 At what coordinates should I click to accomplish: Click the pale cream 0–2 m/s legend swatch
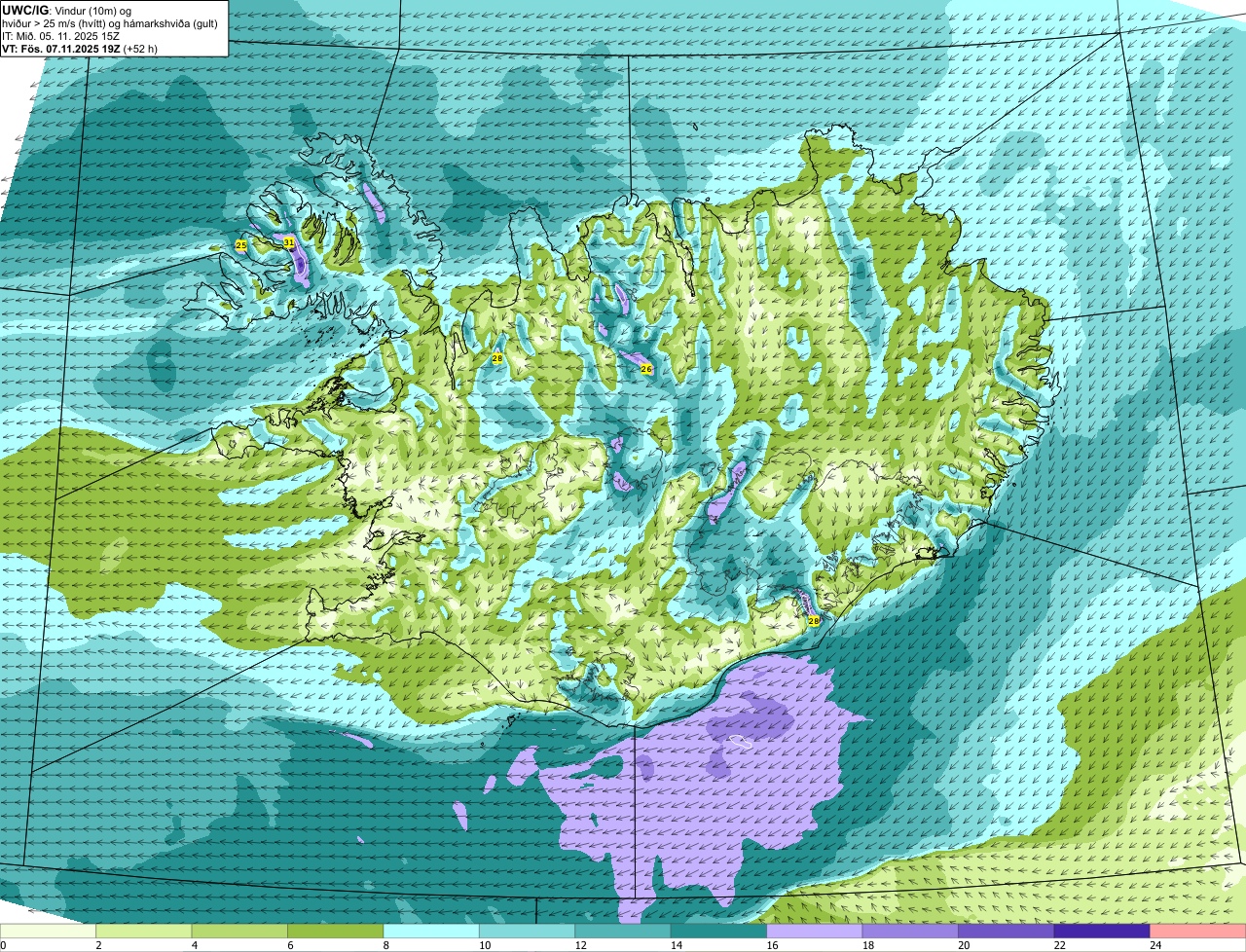pyautogui.click(x=49, y=932)
